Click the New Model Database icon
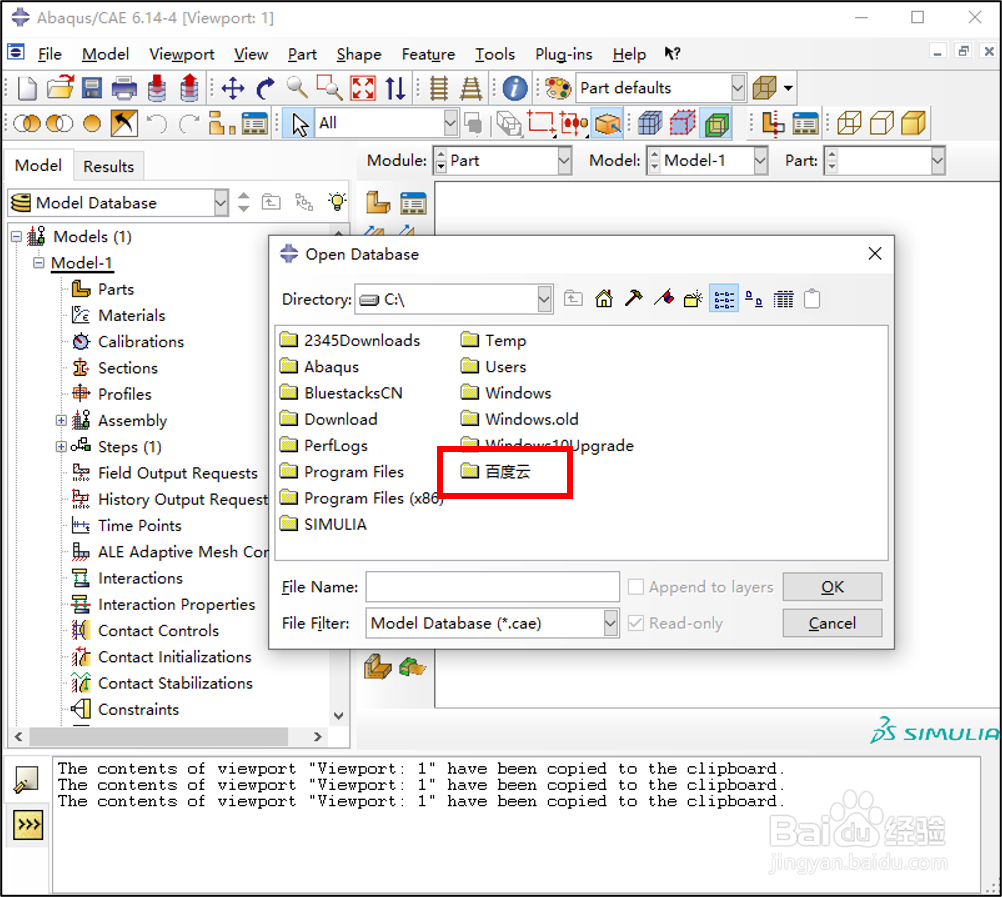The width and height of the screenshot is (1002, 897). pyautogui.click(x=27, y=88)
